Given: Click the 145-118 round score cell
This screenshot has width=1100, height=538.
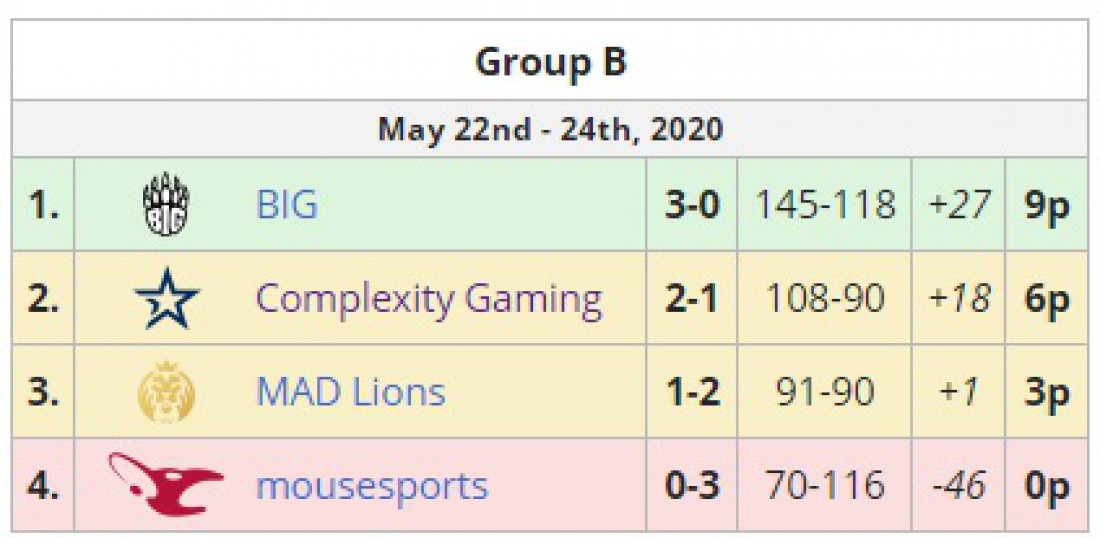Looking at the screenshot, I should 824,205.
